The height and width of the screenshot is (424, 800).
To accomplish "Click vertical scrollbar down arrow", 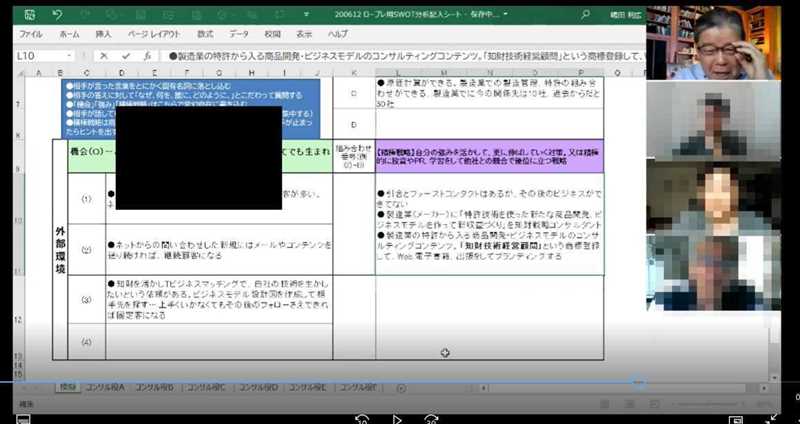I will tap(775, 378).
